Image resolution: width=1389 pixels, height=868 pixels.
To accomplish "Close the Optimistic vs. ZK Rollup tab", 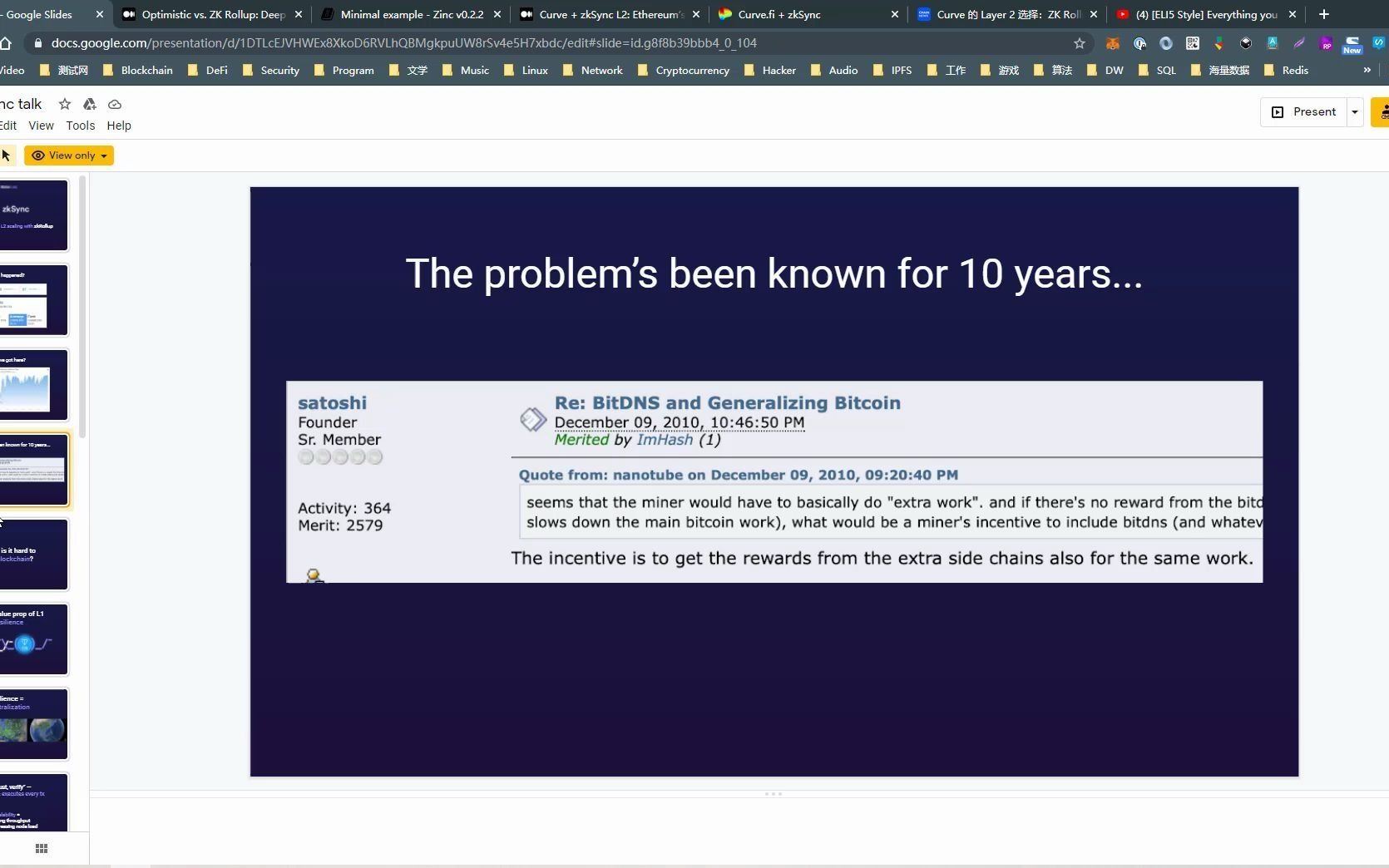I will pos(299,14).
